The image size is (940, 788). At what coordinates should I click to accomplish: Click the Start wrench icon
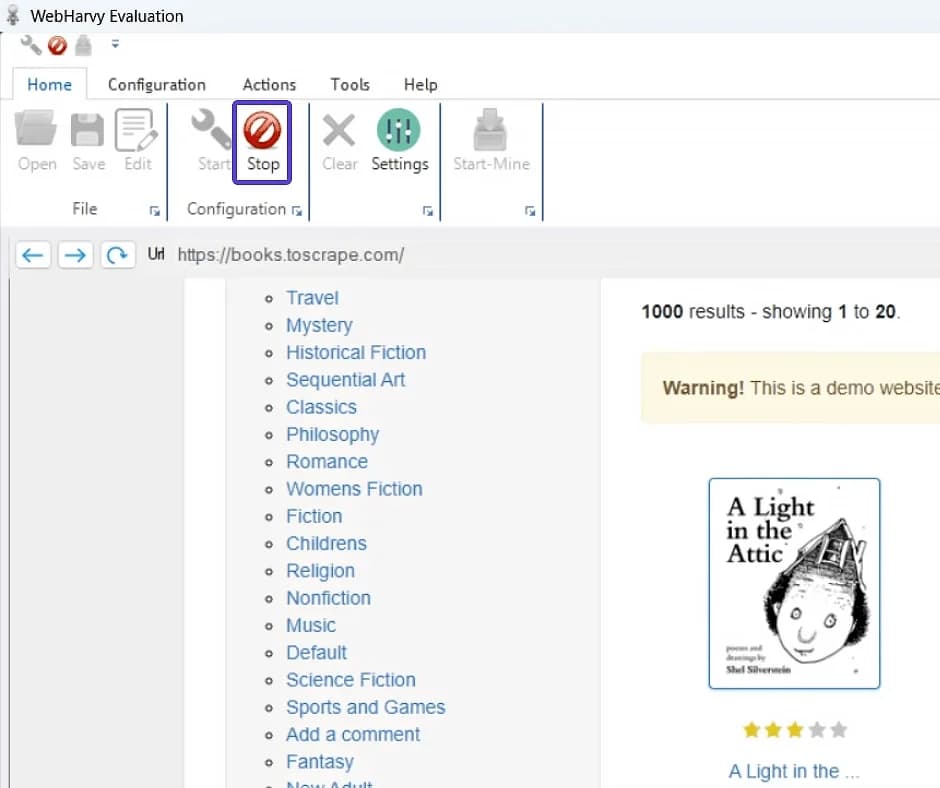click(212, 132)
